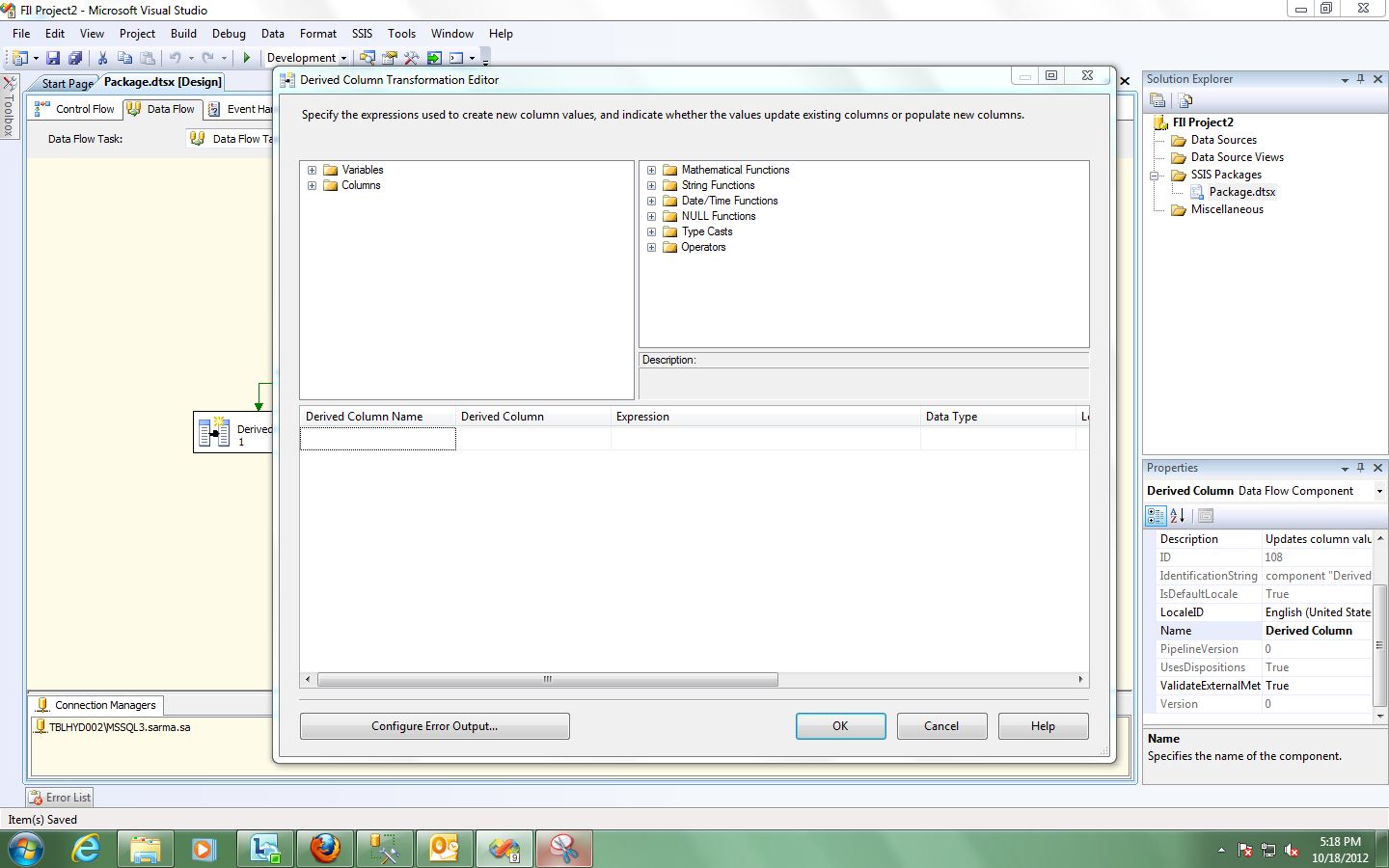
Task: Click the Configure Error Output button
Action: coord(434,726)
